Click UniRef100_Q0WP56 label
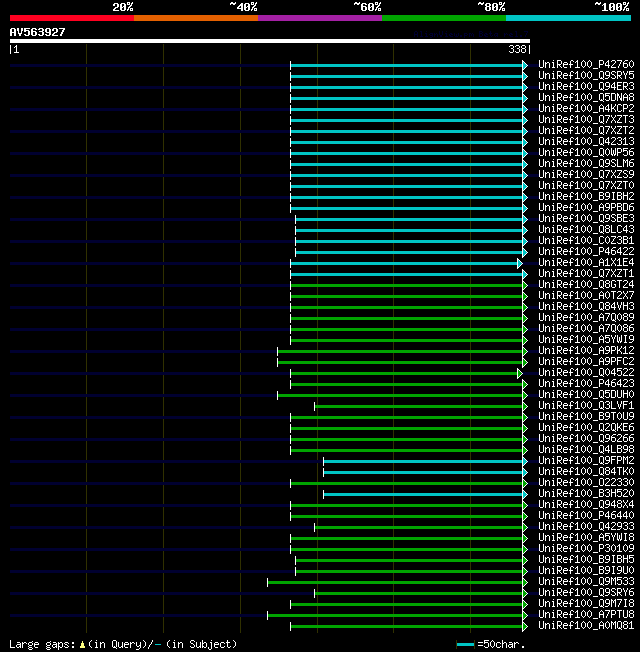 (x=586, y=153)
